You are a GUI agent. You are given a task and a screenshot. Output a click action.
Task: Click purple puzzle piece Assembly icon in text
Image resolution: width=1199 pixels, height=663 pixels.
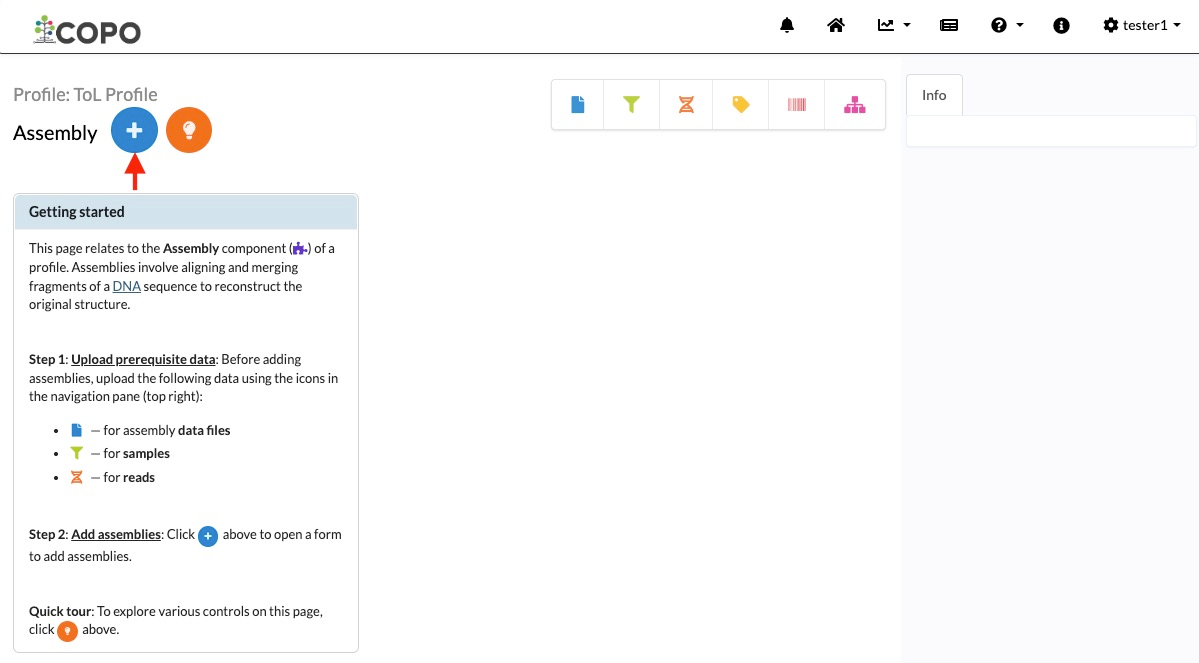pos(300,249)
